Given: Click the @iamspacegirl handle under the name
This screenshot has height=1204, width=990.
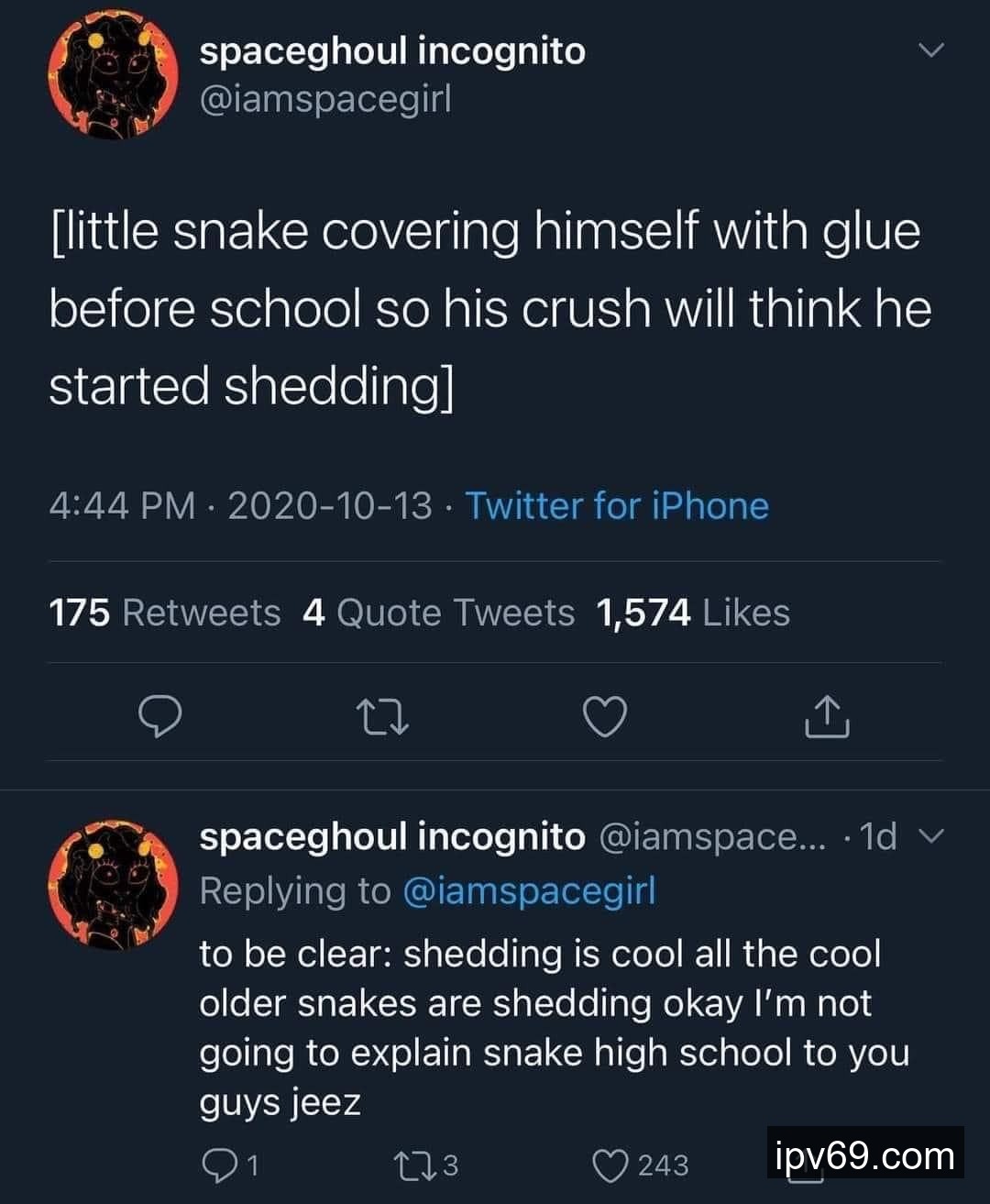Looking at the screenshot, I should coord(325,99).
